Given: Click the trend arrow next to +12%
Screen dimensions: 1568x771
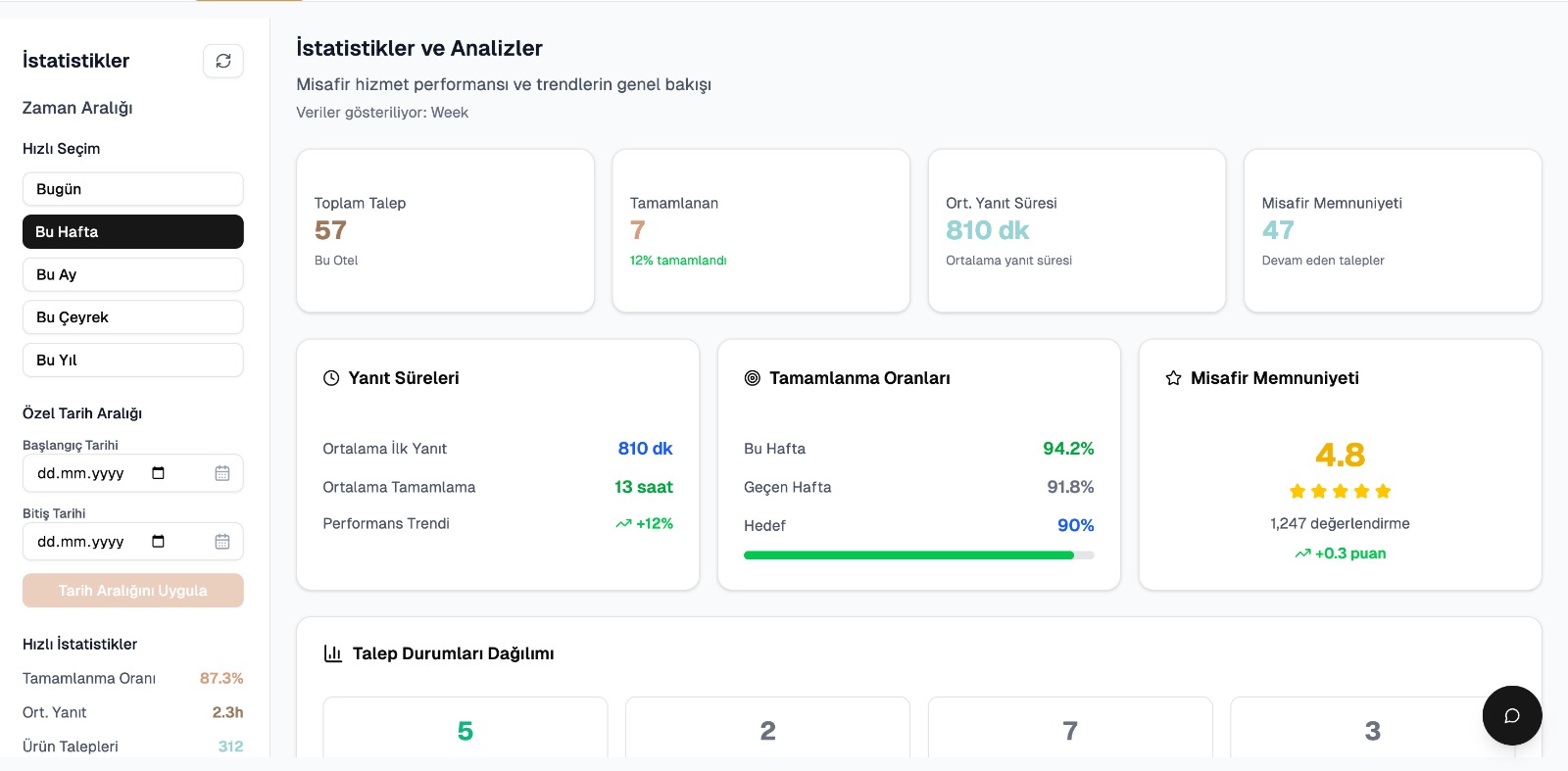Looking at the screenshot, I should (x=623, y=524).
